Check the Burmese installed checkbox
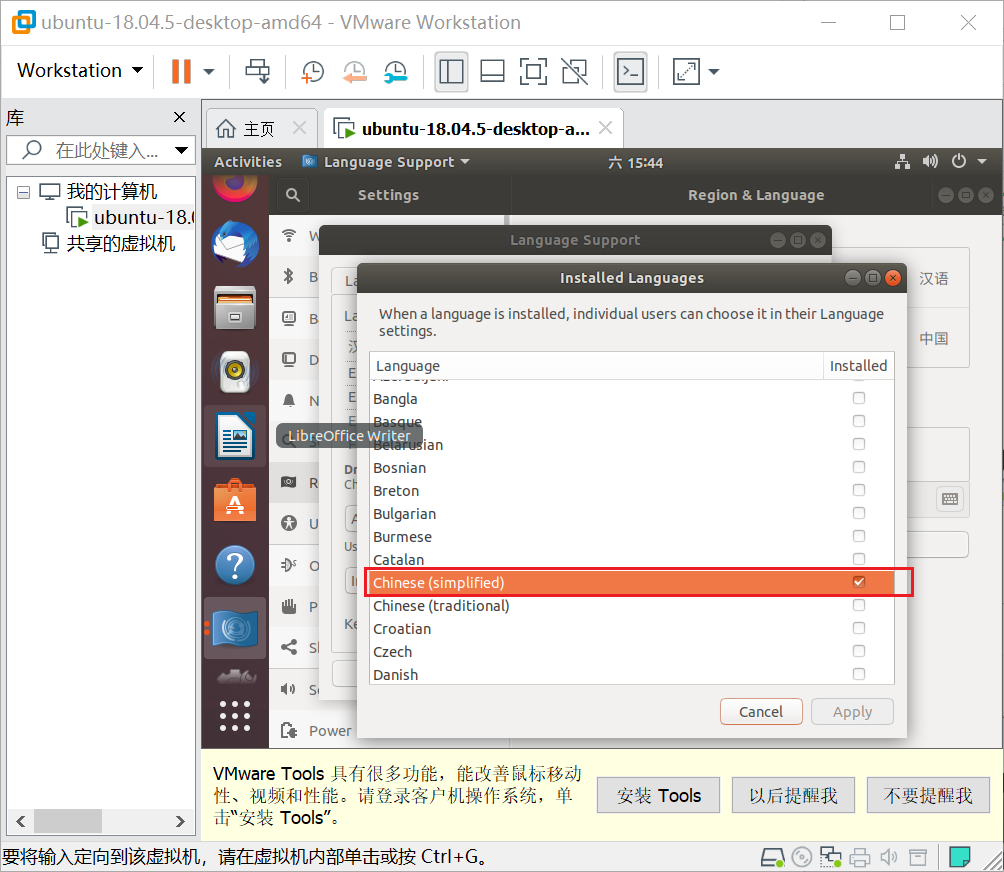This screenshot has height=872, width=1004. [x=859, y=536]
